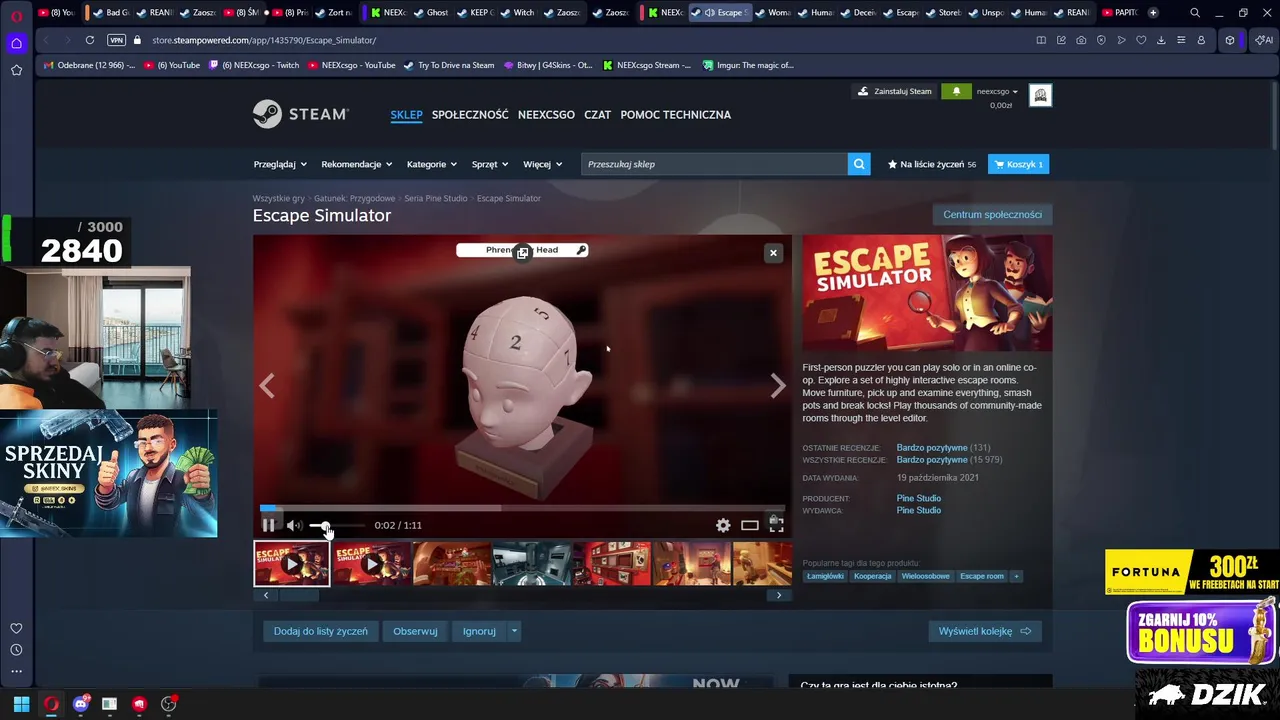Open the Seria Pine Studio breadcrumb link
1280x720 pixels.
pyautogui.click(x=435, y=198)
